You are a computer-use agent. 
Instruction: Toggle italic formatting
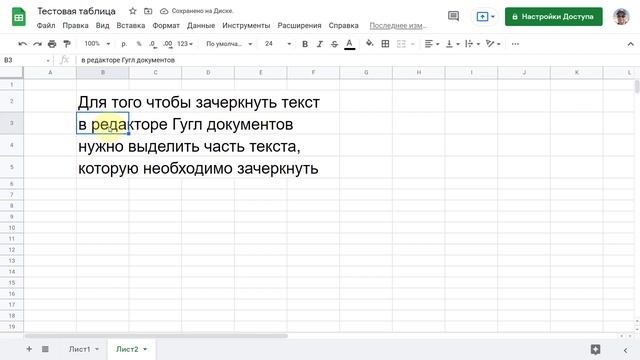coord(320,44)
